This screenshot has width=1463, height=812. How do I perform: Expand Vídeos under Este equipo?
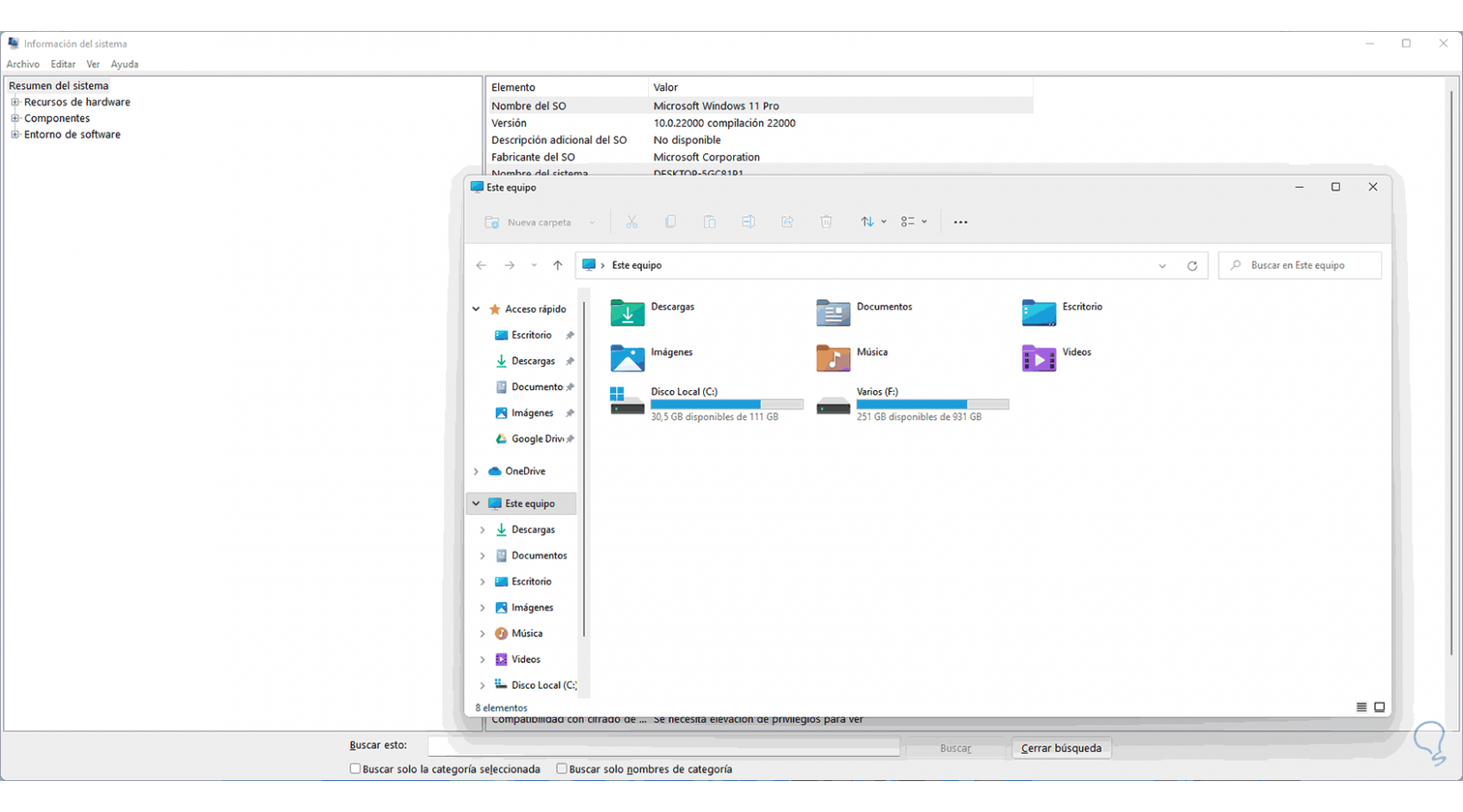coord(482,660)
